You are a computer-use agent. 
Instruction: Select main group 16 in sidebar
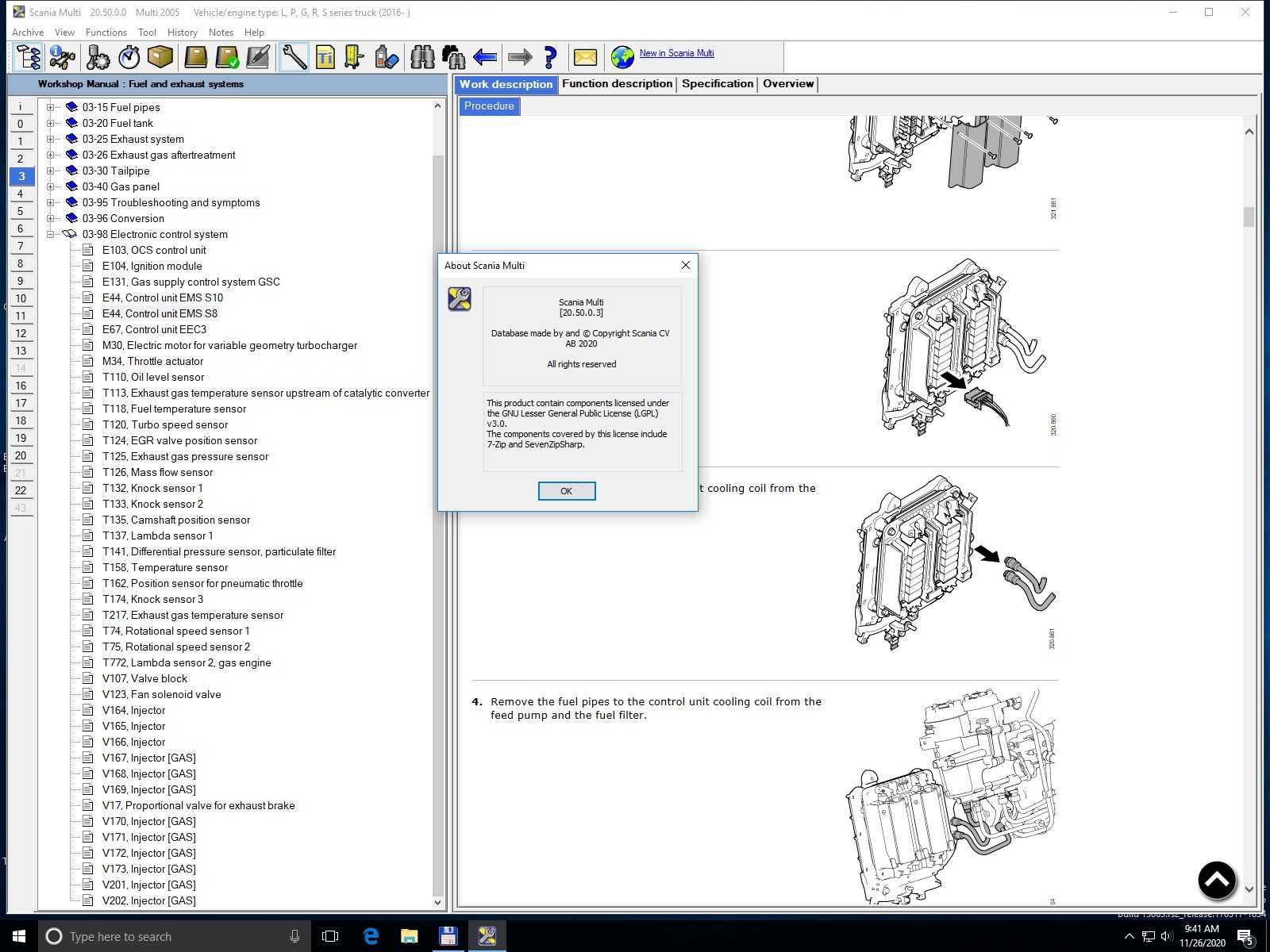point(21,386)
